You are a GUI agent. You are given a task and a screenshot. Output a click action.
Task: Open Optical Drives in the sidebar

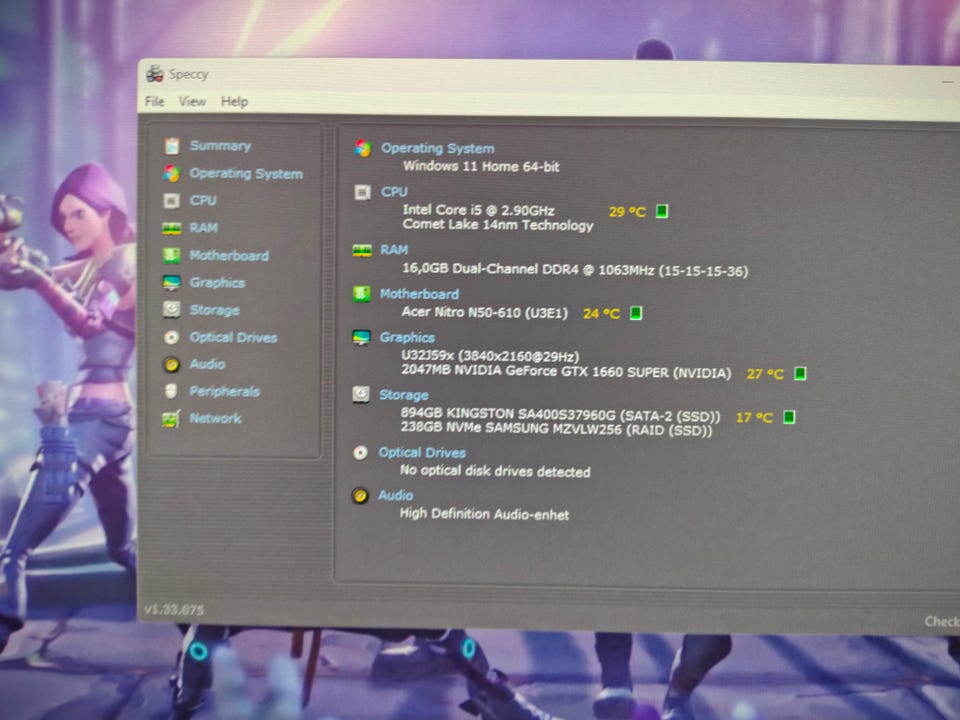(x=233, y=337)
